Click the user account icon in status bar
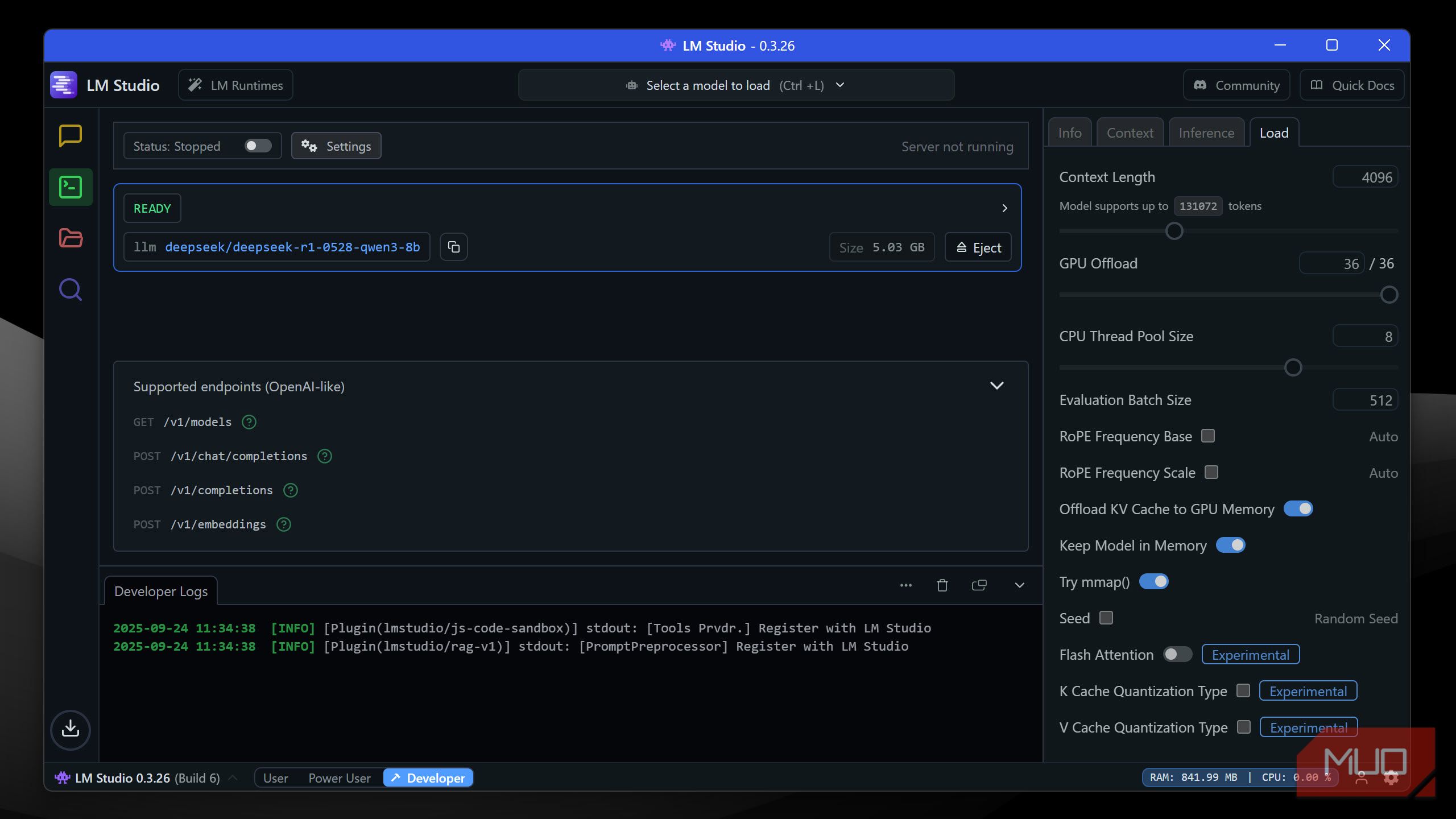 point(1361,777)
